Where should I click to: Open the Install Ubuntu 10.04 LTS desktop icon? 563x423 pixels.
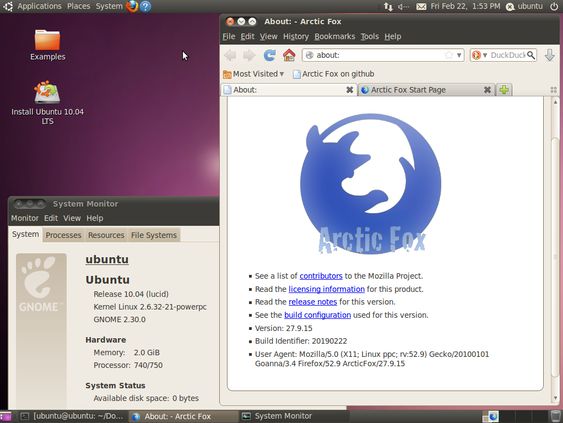click(47, 103)
